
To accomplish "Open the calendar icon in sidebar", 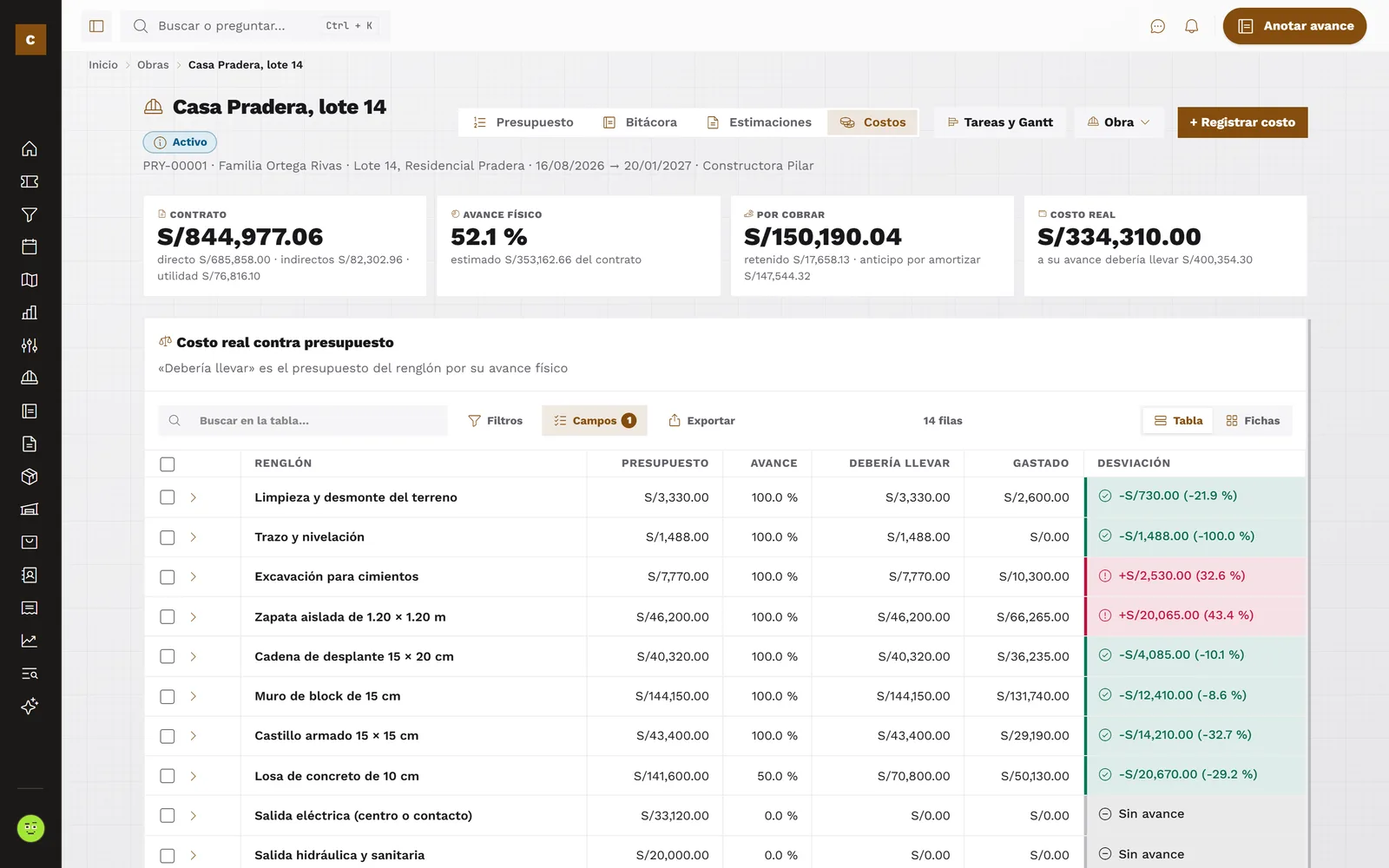I will pyautogui.click(x=30, y=247).
